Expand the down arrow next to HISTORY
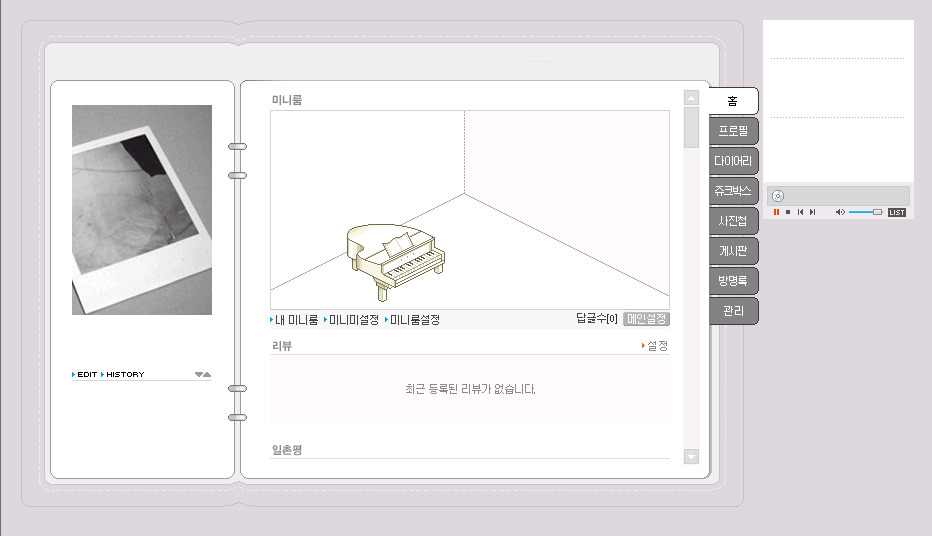The image size is (932, 536). [x=199, y=374]
